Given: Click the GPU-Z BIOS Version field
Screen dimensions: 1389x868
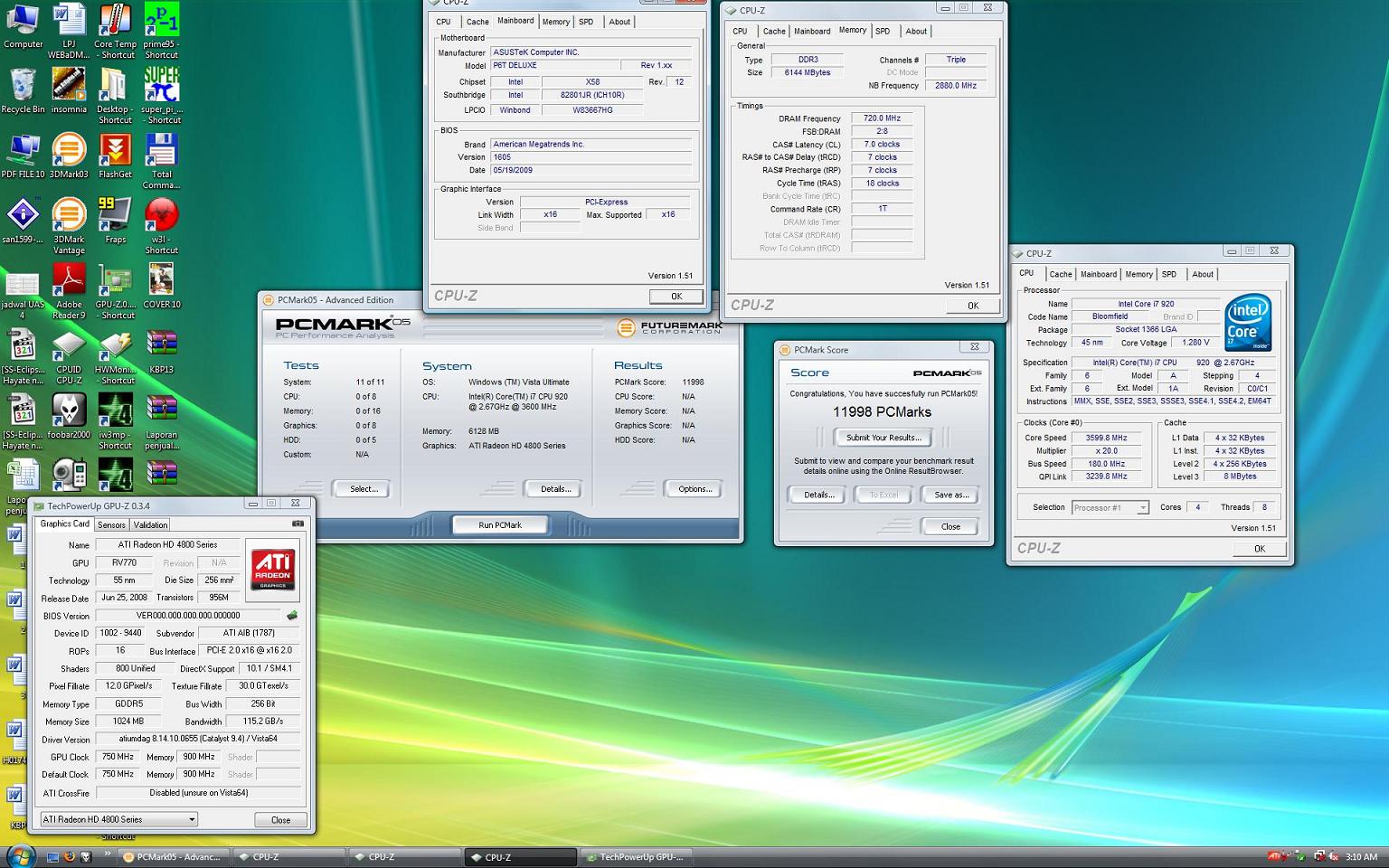Looking at the screenshot, I should tap(188, 616).
